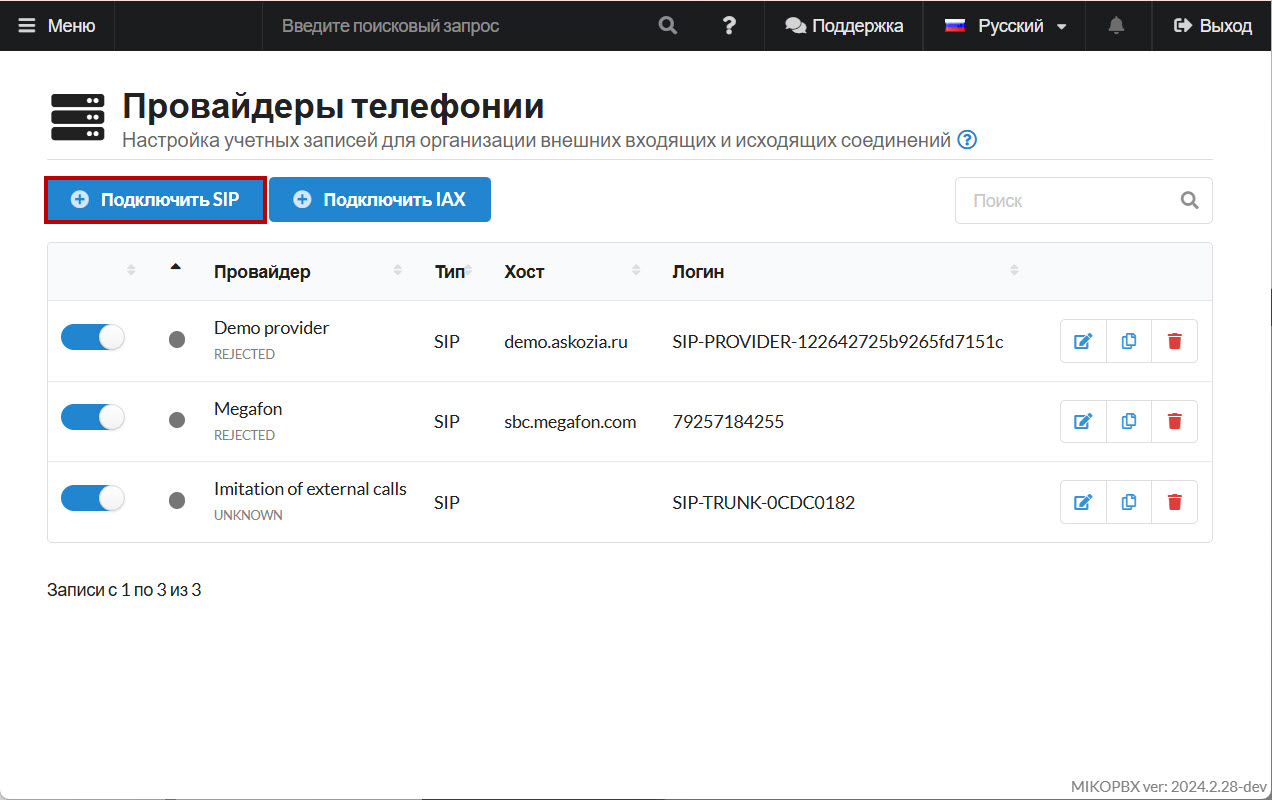Delete the Demo provider row
Image resolution: width=1272 pixels, height=800 pixels.
[1175, 341]
